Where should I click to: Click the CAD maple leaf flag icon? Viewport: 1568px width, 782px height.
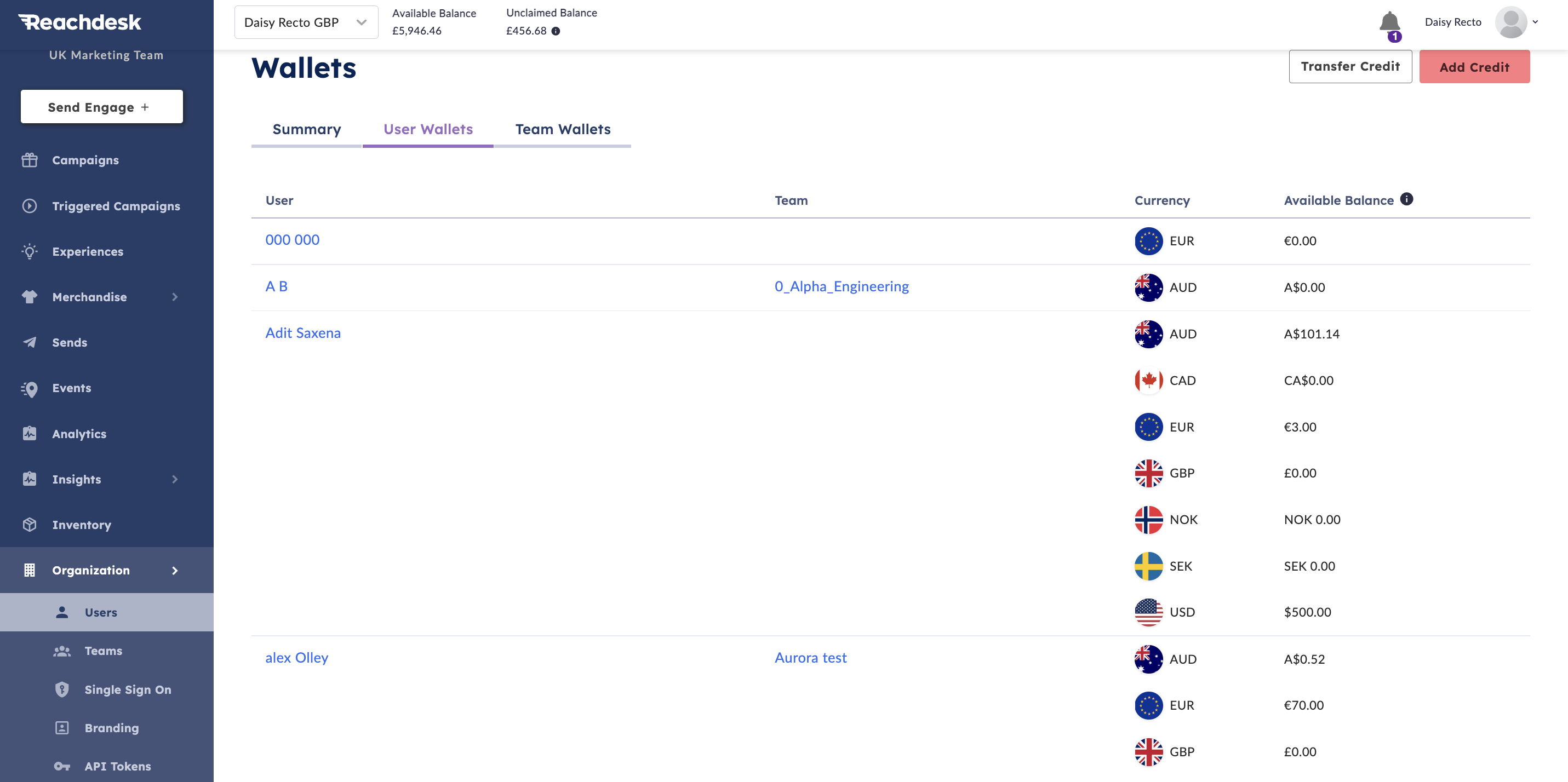tap(1148, 381)
